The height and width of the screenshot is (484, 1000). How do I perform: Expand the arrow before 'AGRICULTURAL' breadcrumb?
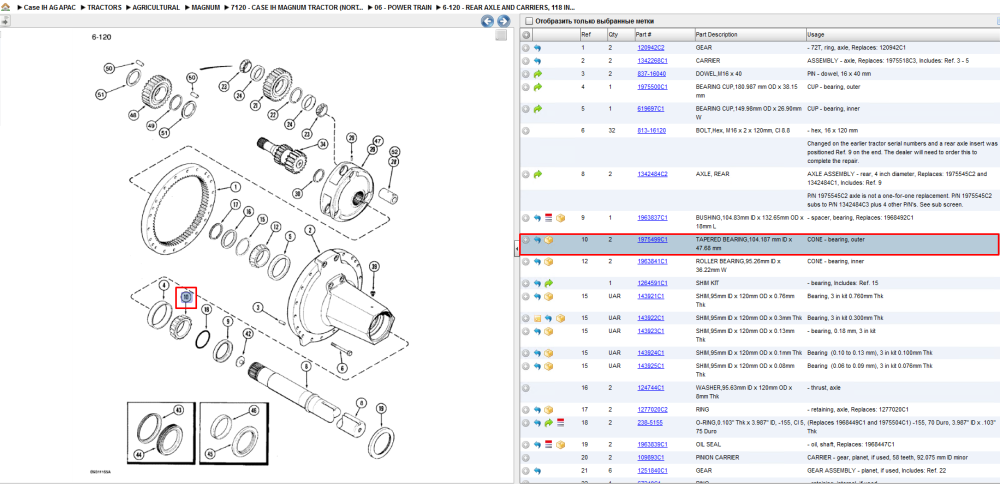(128, 7)
